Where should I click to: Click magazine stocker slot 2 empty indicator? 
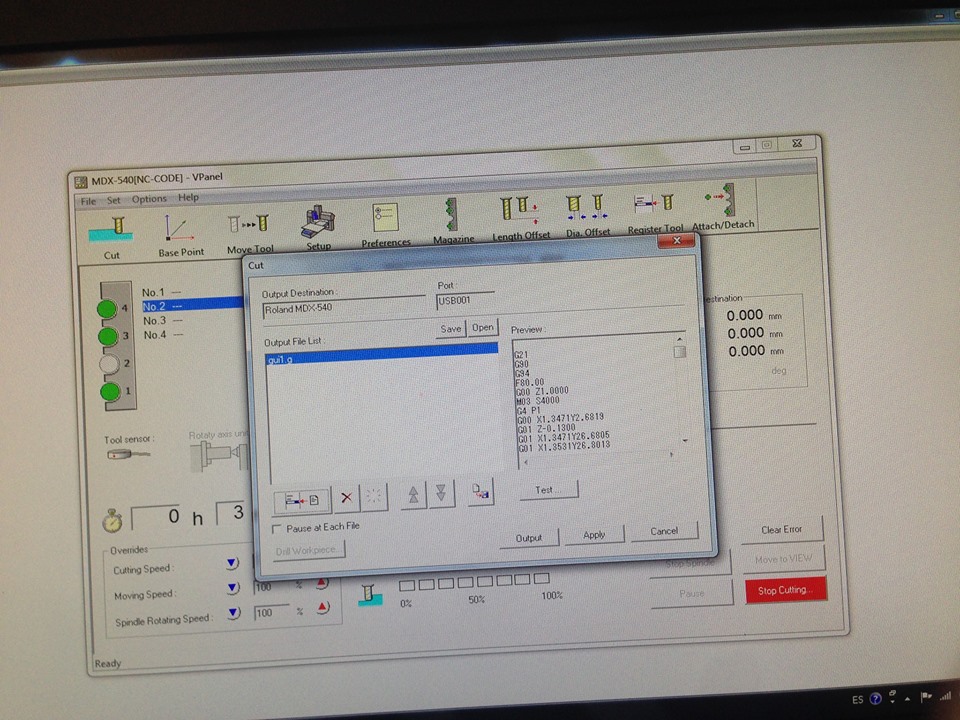(109, 364)
